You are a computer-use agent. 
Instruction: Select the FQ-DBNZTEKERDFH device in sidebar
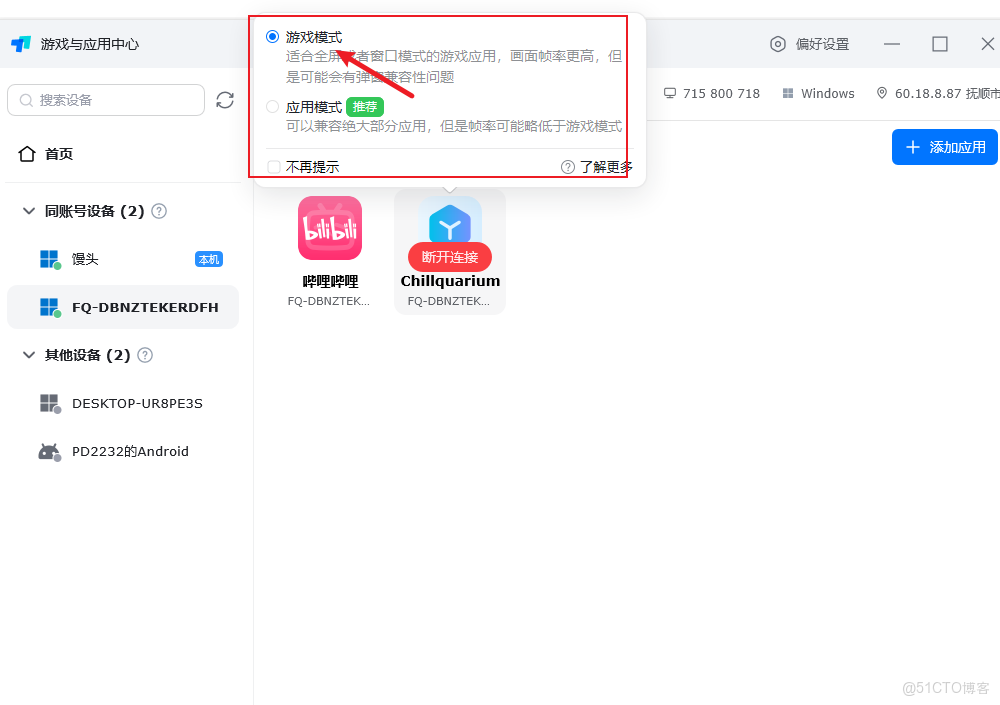(122, 307)
